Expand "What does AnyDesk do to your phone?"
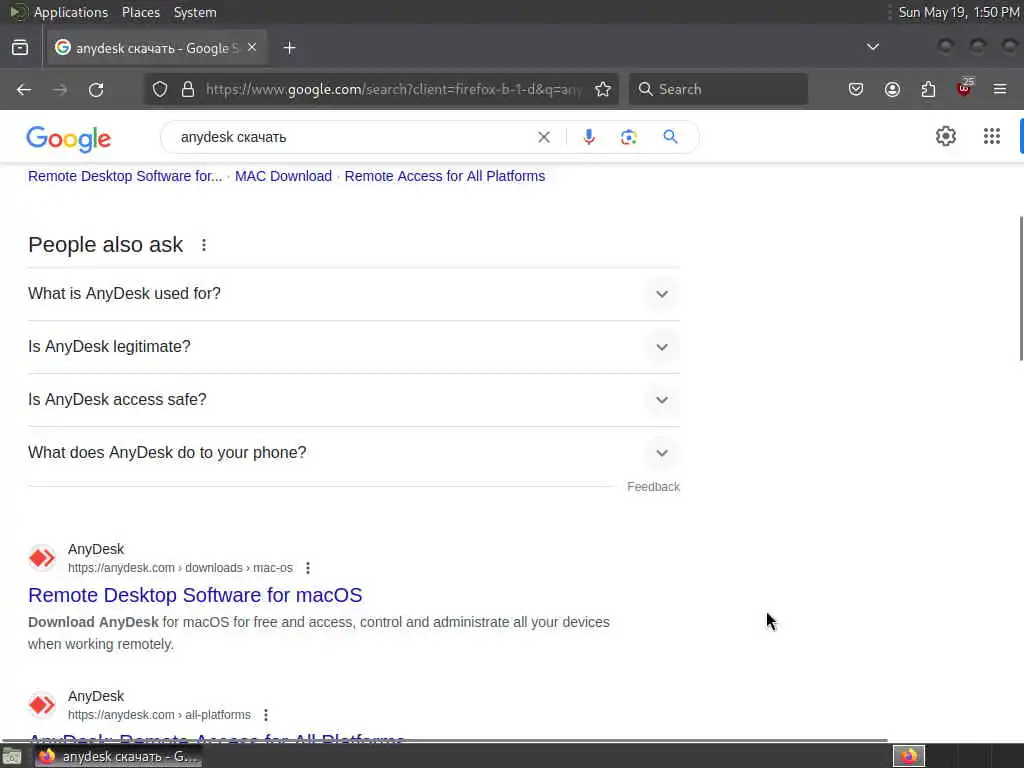The height and width of the screenshot is (768, 1024). pos(353,453)
